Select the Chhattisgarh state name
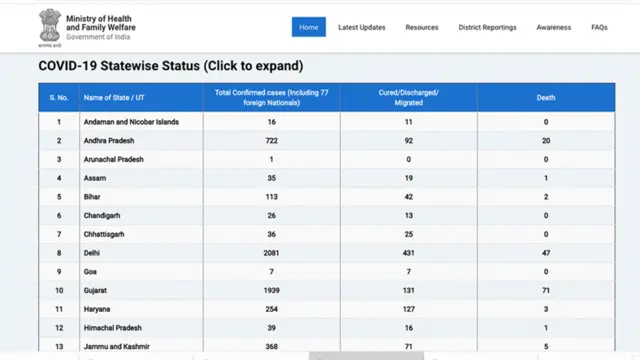 104,234
